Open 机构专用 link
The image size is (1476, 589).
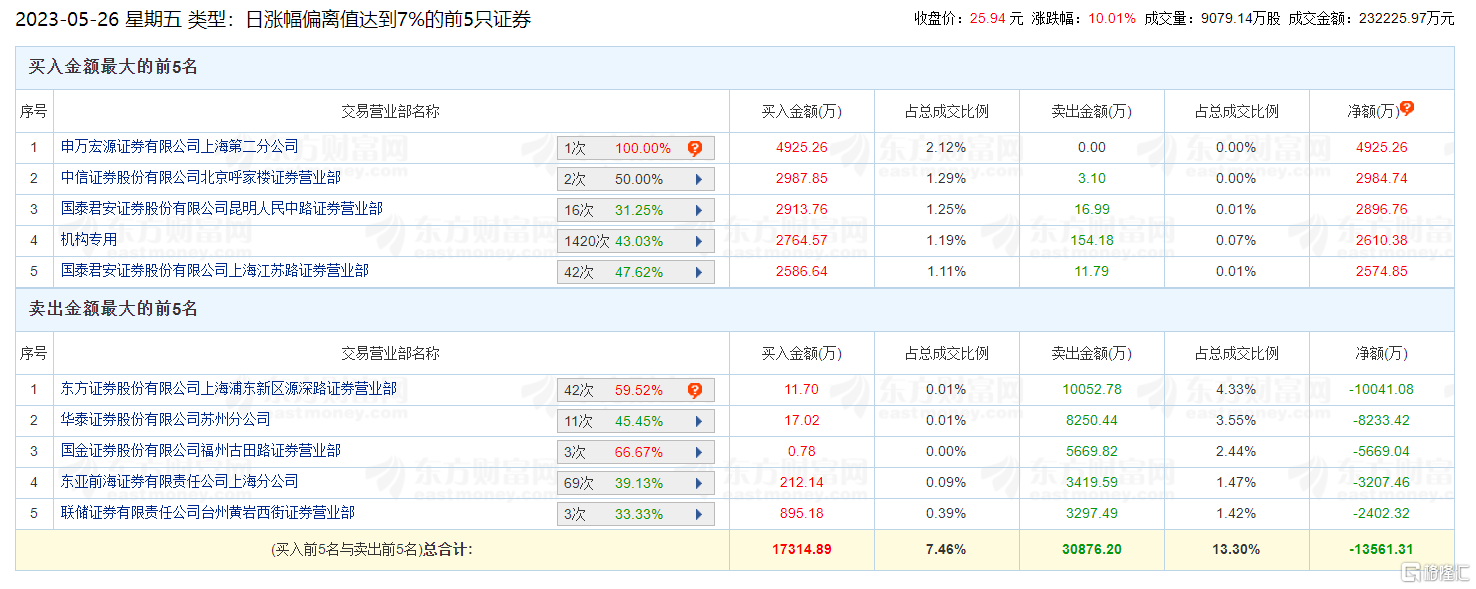pyautogui.click(x=89, y=239)
